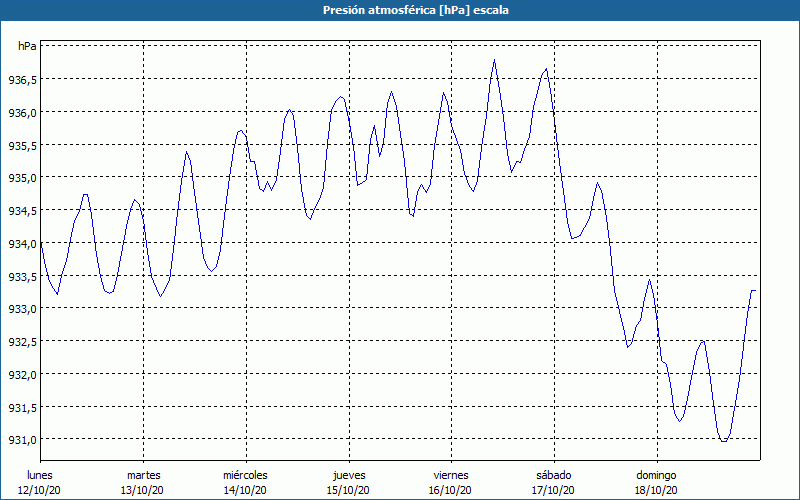800x500 pixels.
Task: Click the date 17/10/20
Action: pos(554,490)
